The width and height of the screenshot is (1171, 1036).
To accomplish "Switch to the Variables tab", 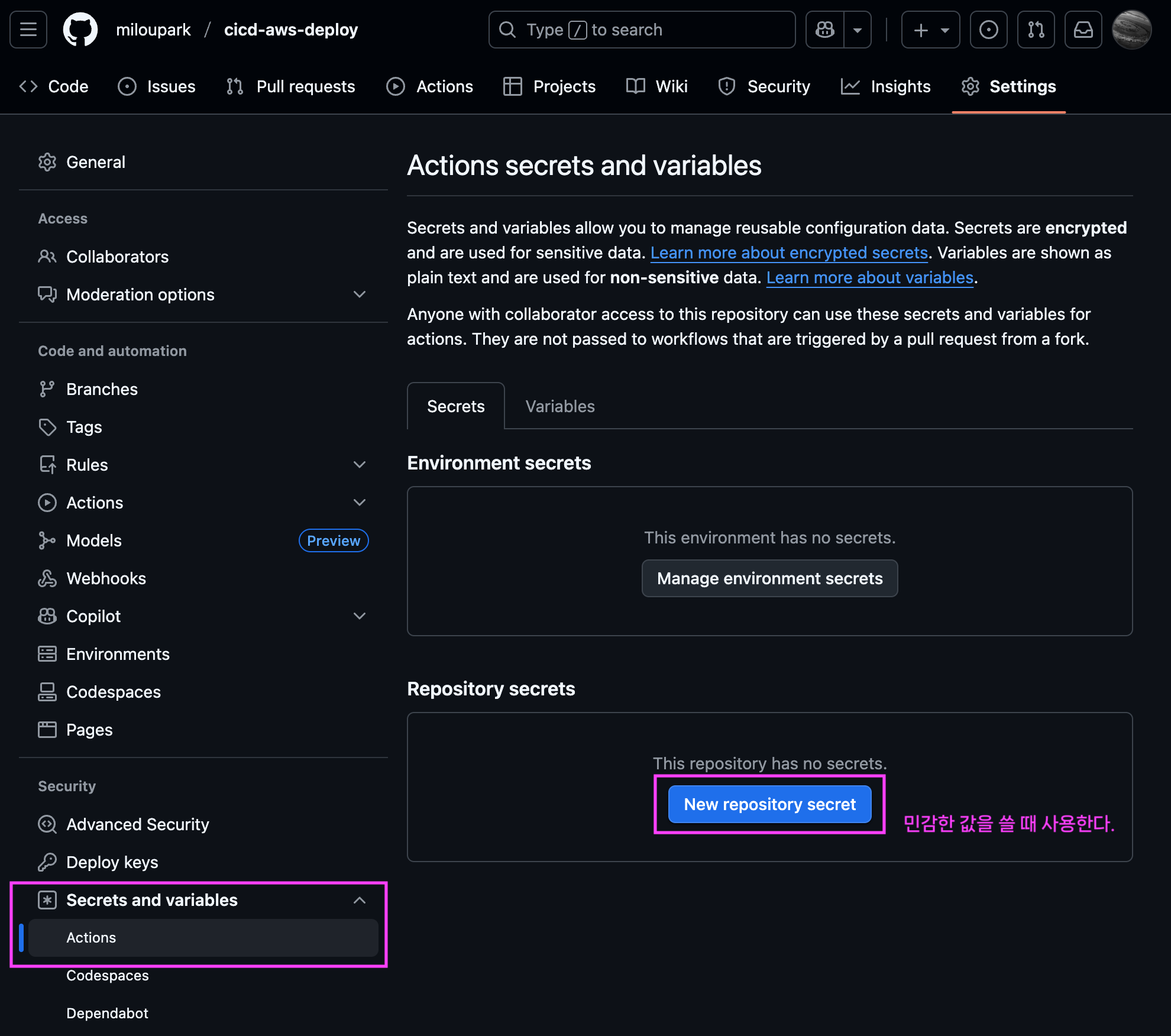I will [559, 406].
